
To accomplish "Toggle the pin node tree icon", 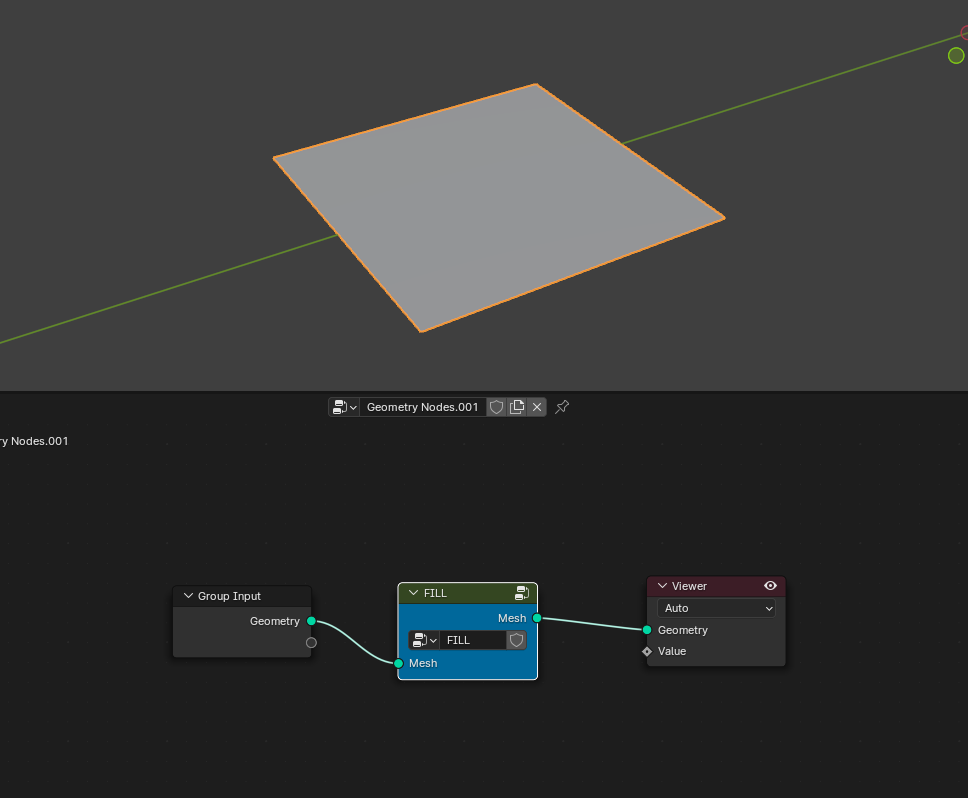I will (562, 407).
